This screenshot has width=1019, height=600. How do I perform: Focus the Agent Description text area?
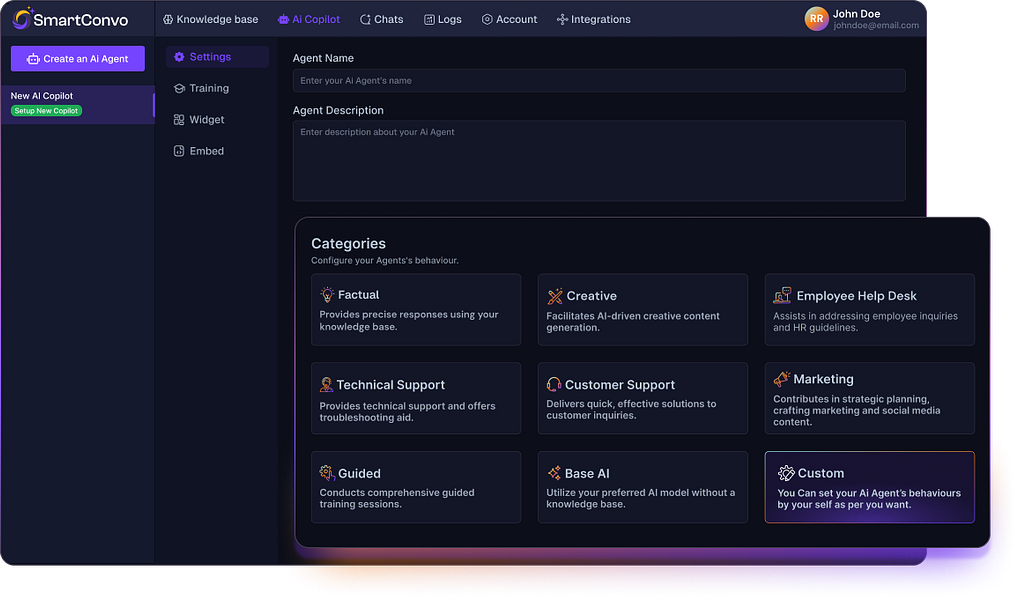coord(599,161)
